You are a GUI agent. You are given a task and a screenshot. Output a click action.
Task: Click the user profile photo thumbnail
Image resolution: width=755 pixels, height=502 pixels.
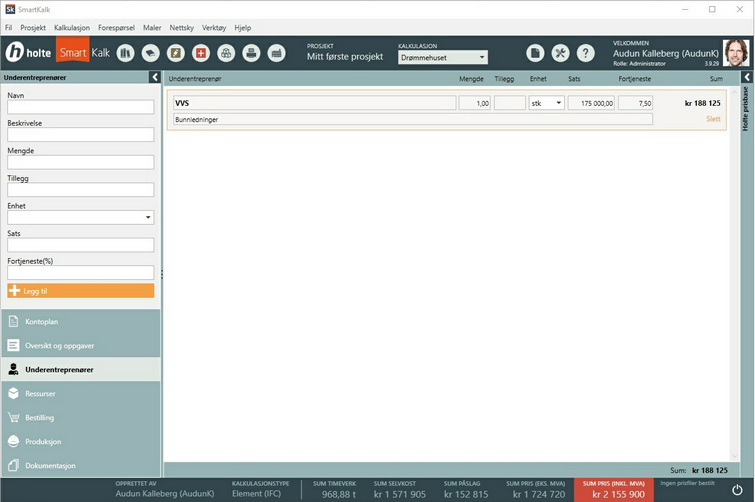click(x=736, y=53)
